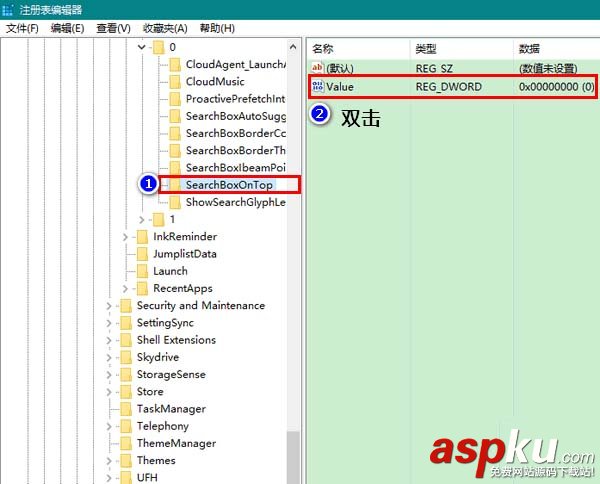Image resolution: width=600 pixels, height=484 pixels.
Task: Select the CloudMusic key label
Action: click(215, 82)
